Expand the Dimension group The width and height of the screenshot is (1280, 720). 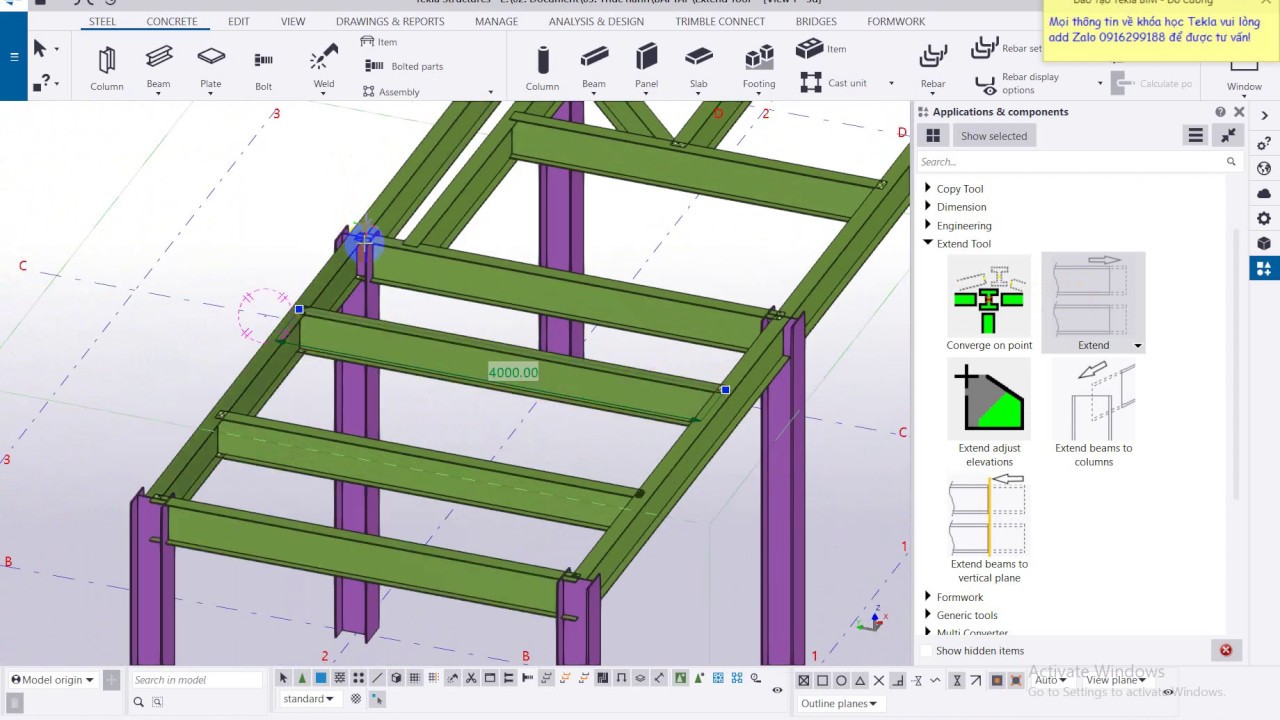(928, 206)
